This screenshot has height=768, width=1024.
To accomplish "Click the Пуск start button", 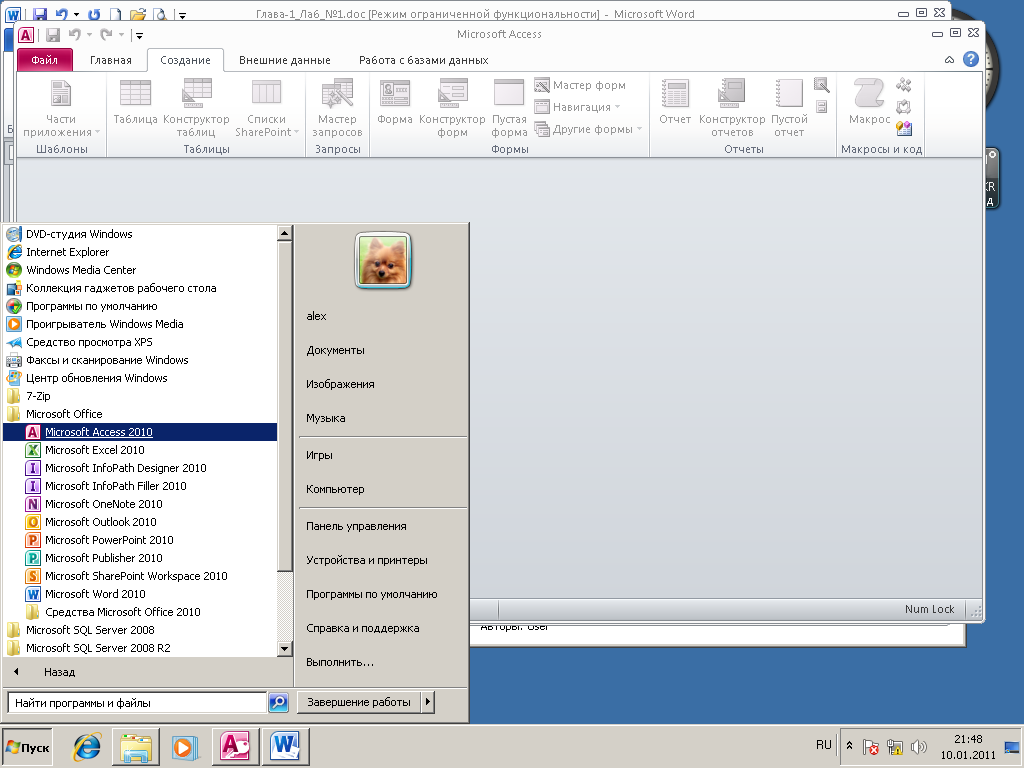I will [27, 747].
